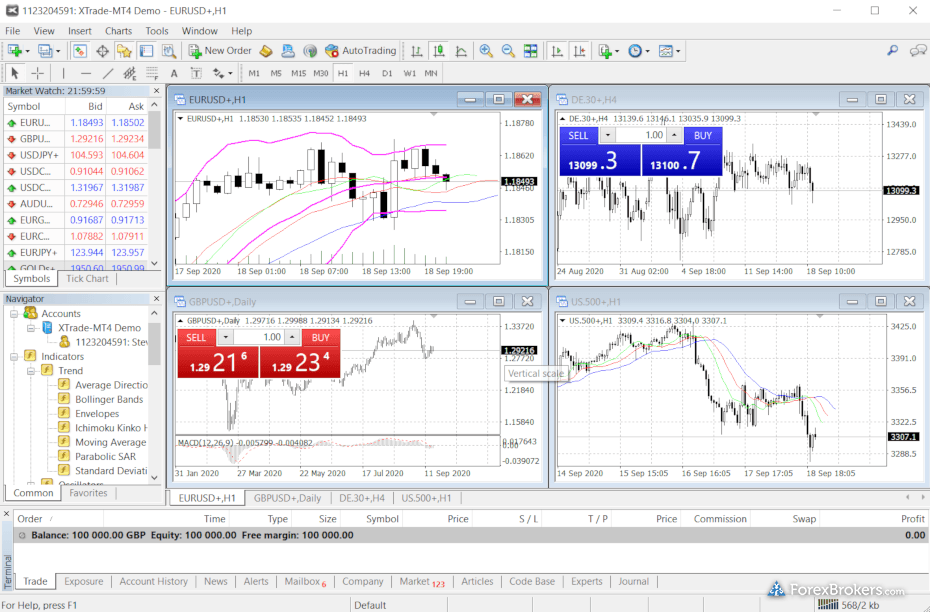Tile chart windows icon
Viewport: 930px width, 612px height.
tap(530, 51)
